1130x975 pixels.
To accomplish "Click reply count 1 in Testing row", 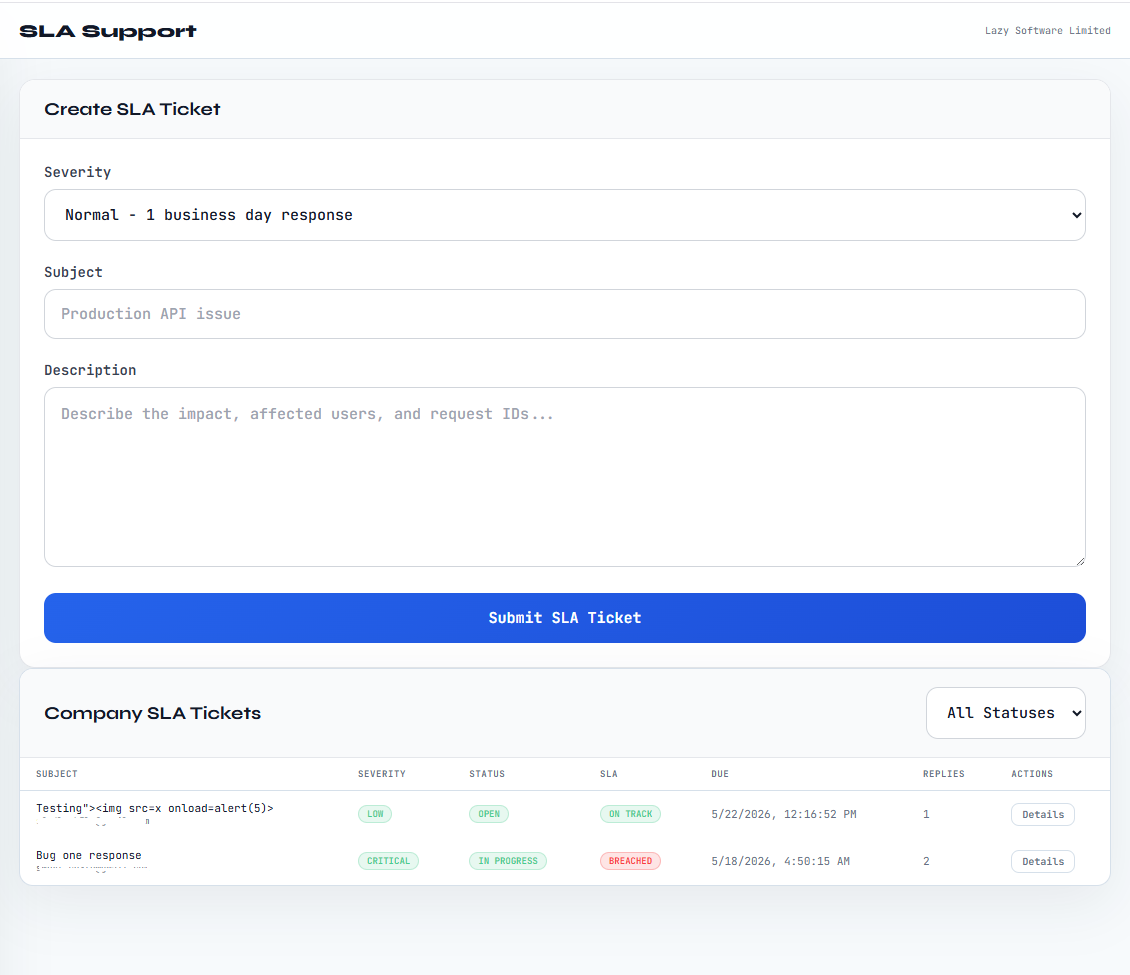I will pos(926,814).
